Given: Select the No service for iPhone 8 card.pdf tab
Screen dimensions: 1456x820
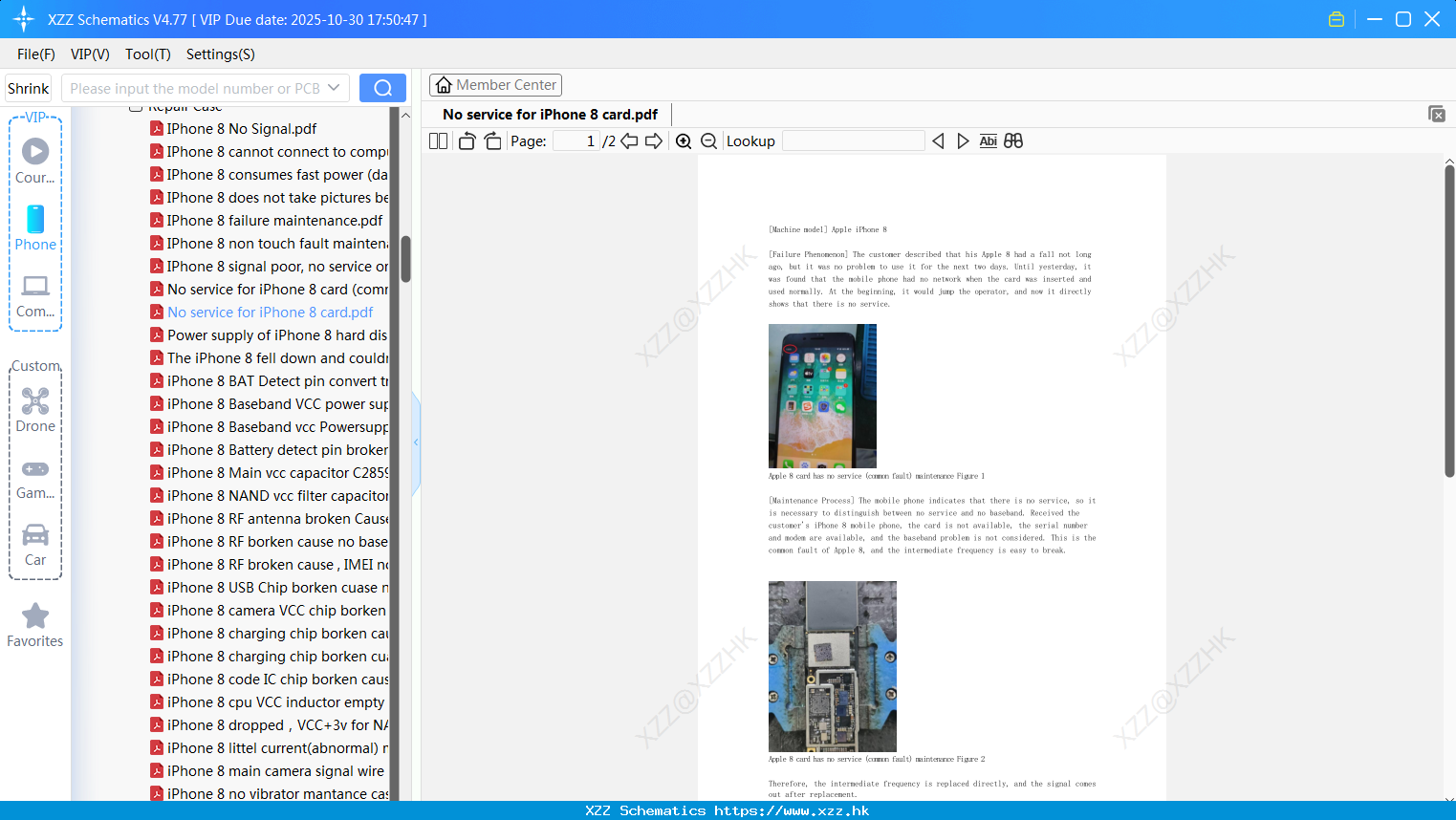Looking at the screenshot, I should point(550,115).
